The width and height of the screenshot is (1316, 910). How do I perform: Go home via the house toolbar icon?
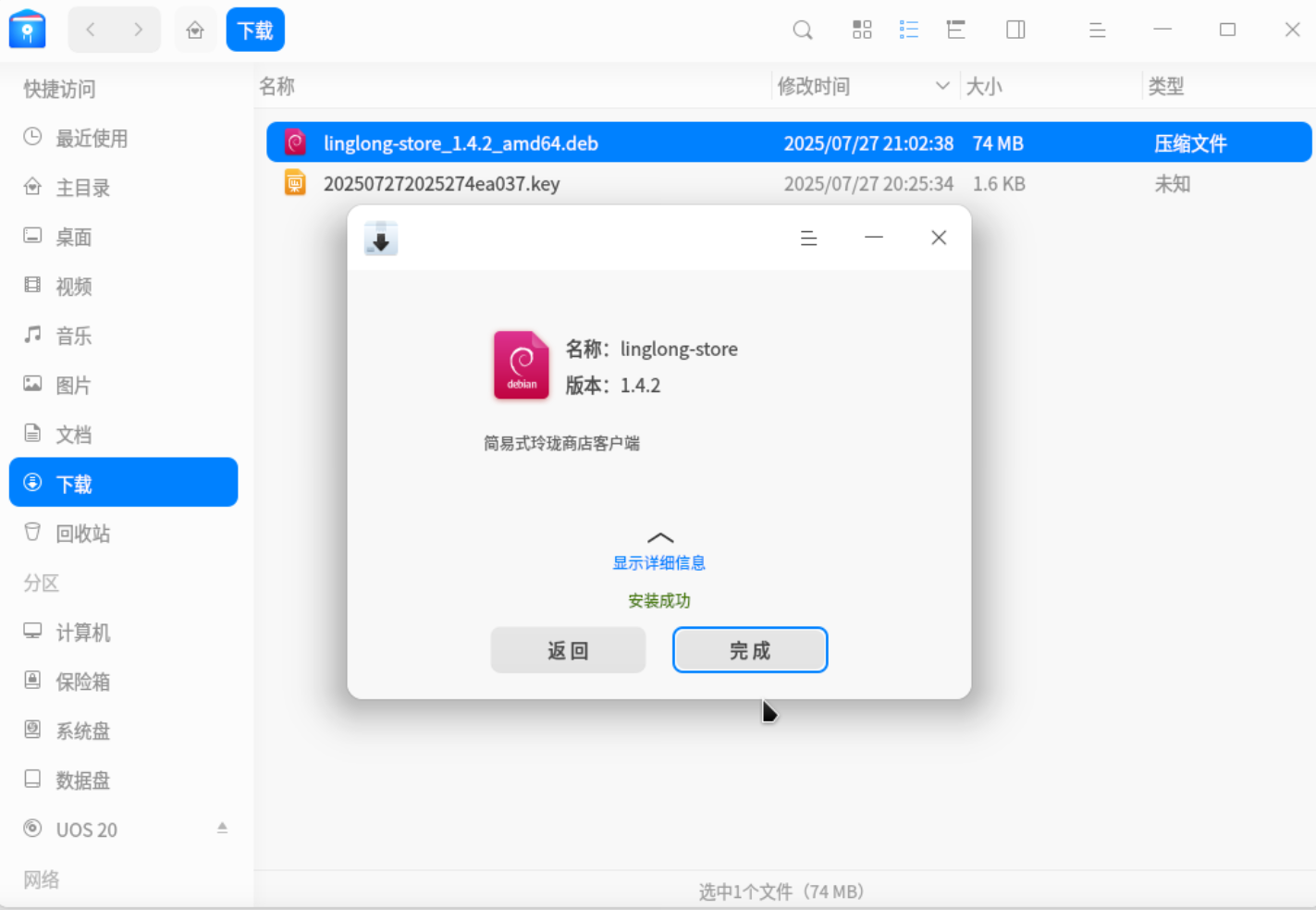pos(195,30)
